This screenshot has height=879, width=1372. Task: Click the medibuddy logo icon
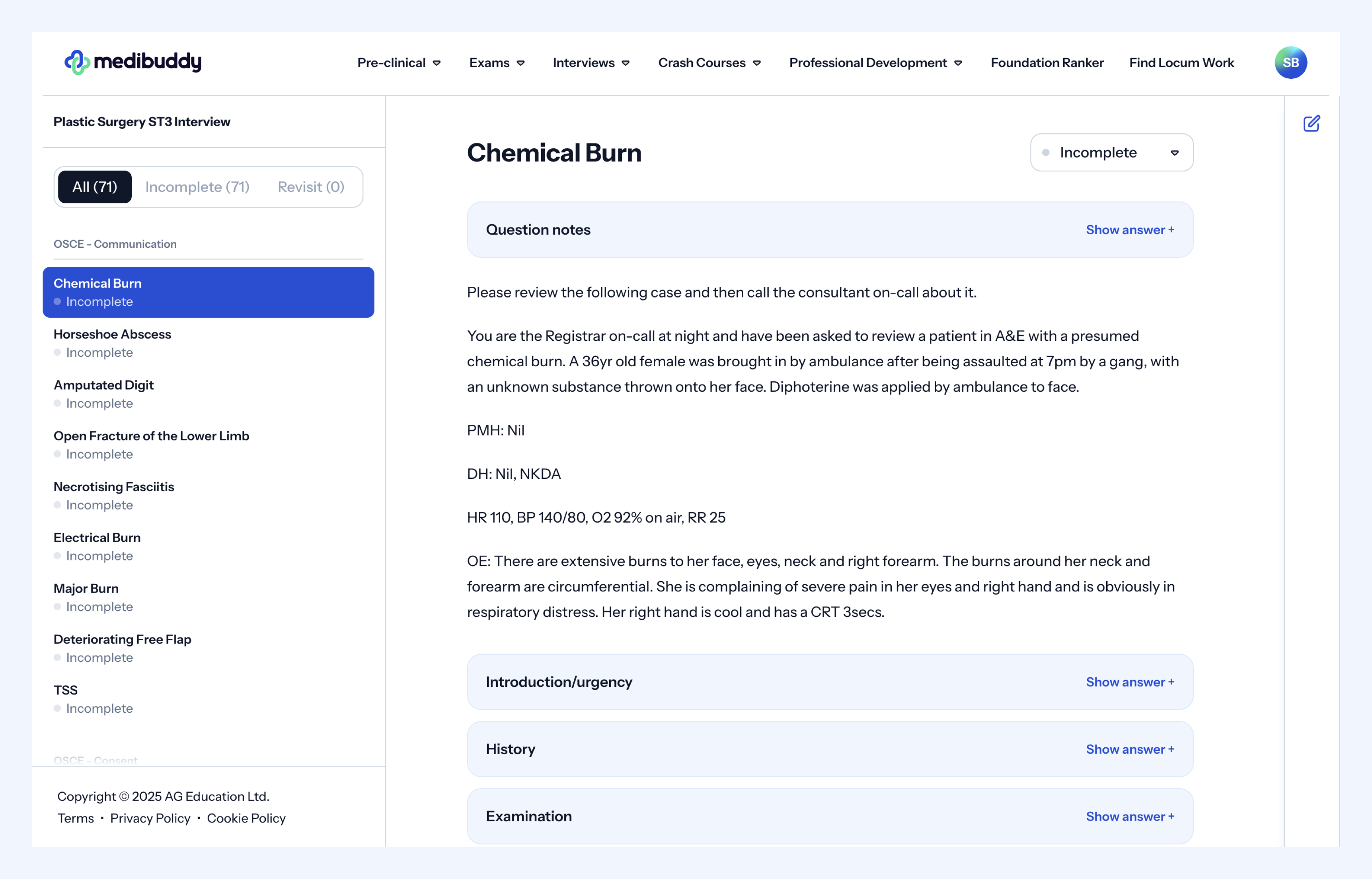coord(77,62)
